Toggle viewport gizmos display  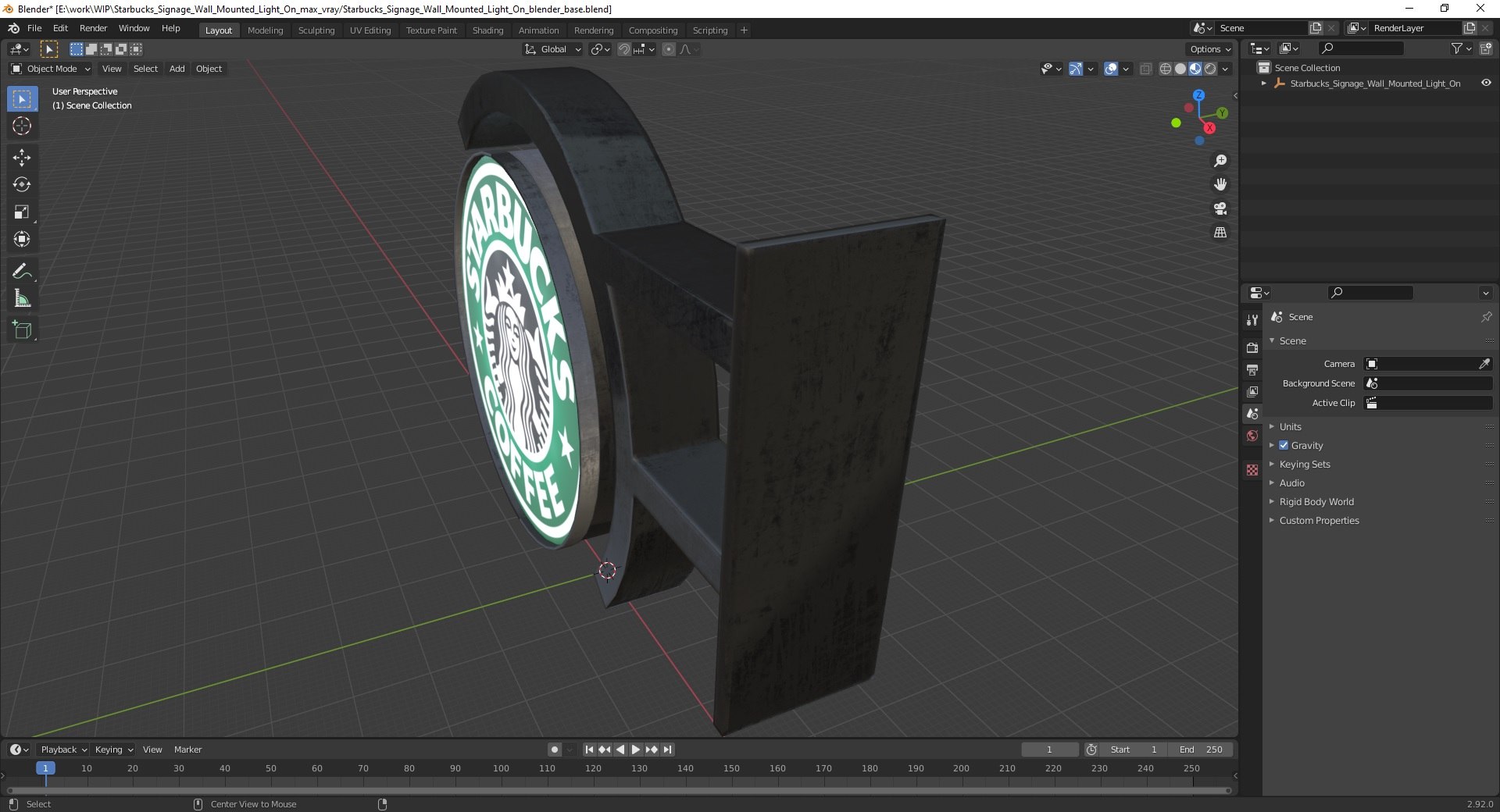(x=1076, y=69)
